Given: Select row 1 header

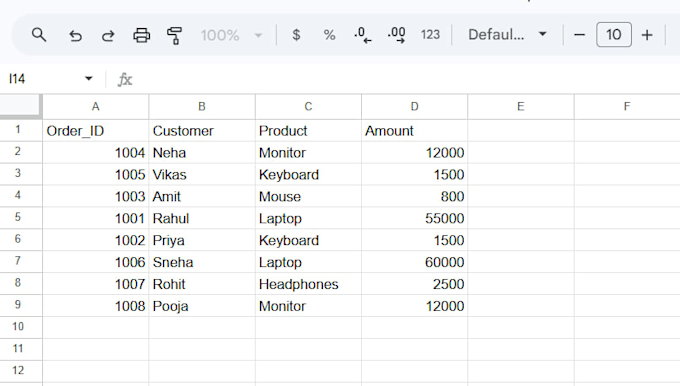Looking at the screenshot, I should (21, 130).
